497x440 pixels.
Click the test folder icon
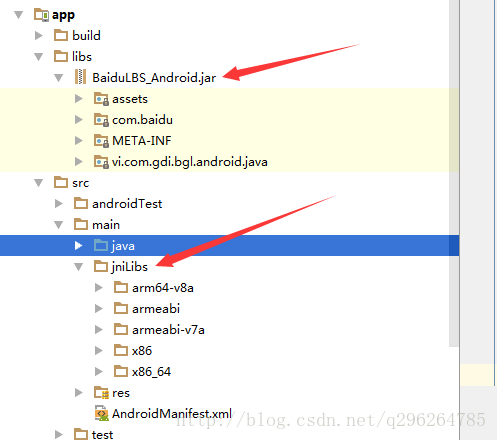(x=81, y=434)
